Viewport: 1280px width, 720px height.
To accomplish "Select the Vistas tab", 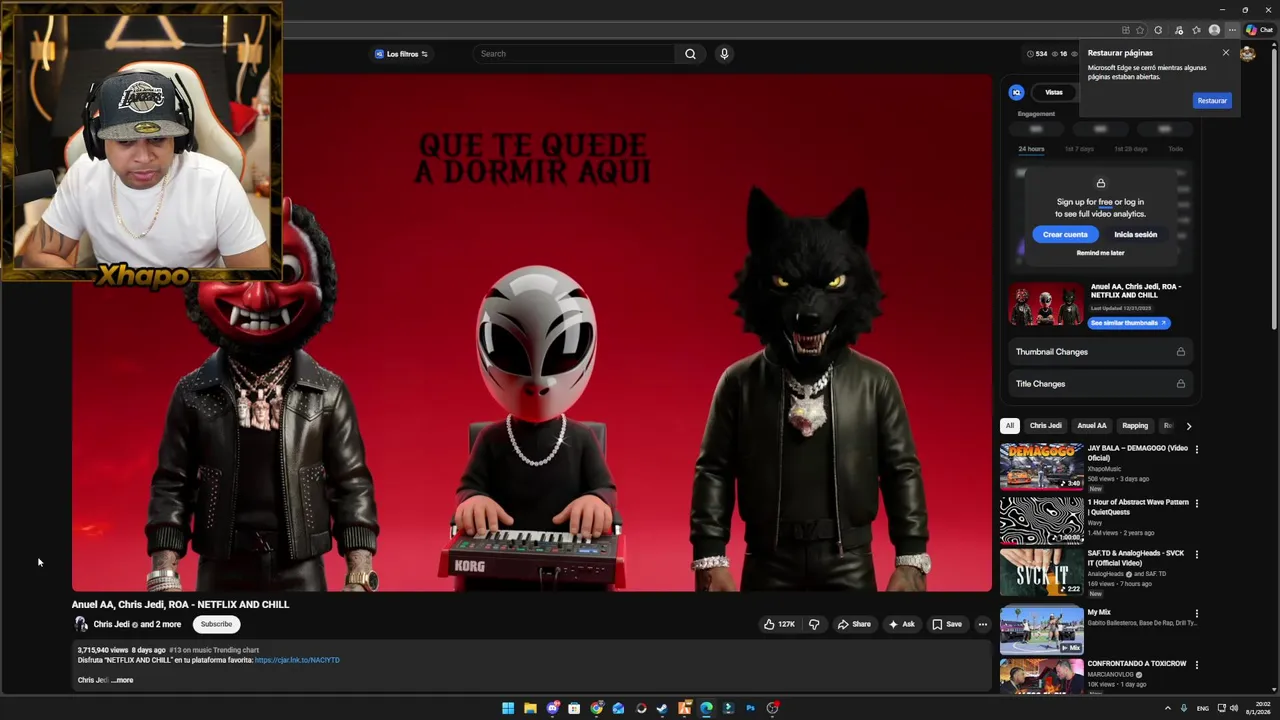I will [x=1054, y=92].
